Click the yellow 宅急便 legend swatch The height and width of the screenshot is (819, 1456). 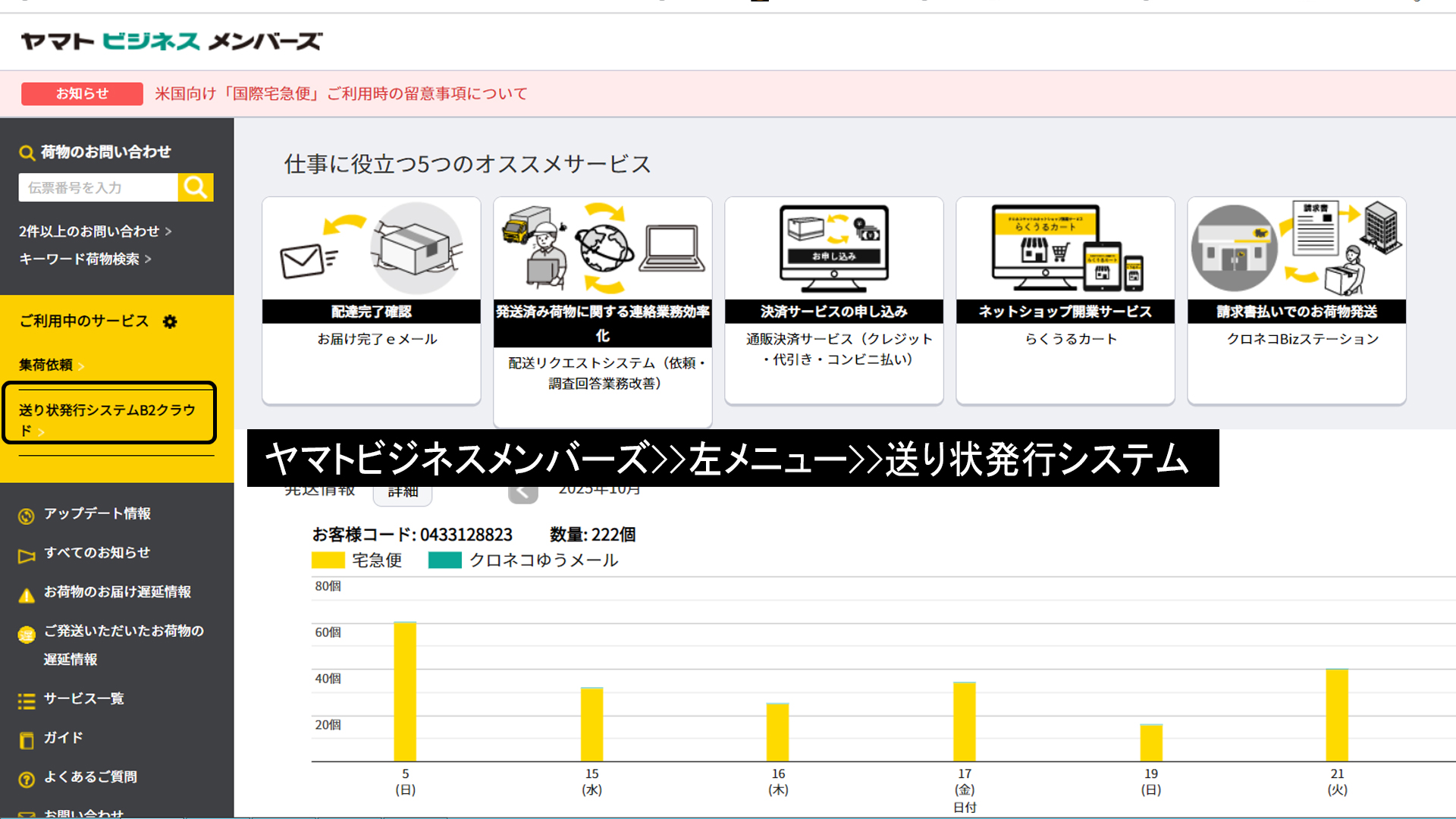(x=328, y=560)
